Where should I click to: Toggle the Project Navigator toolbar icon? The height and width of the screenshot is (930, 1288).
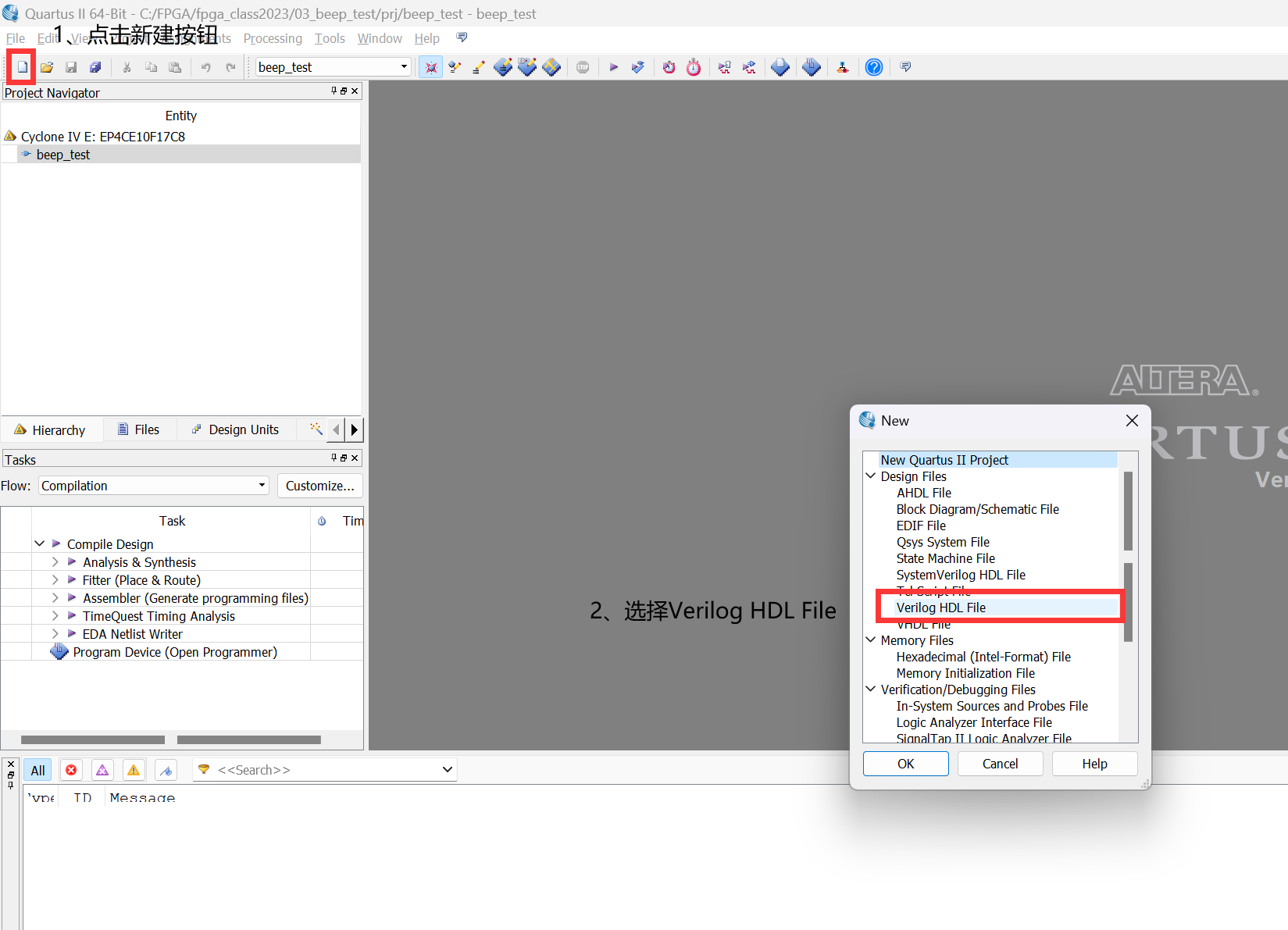tap(430, 67)
